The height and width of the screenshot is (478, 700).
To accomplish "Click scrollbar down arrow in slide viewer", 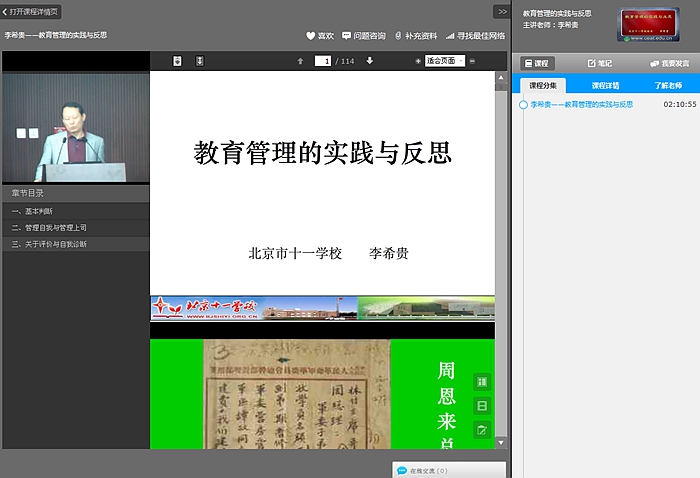I will [501, 443].
